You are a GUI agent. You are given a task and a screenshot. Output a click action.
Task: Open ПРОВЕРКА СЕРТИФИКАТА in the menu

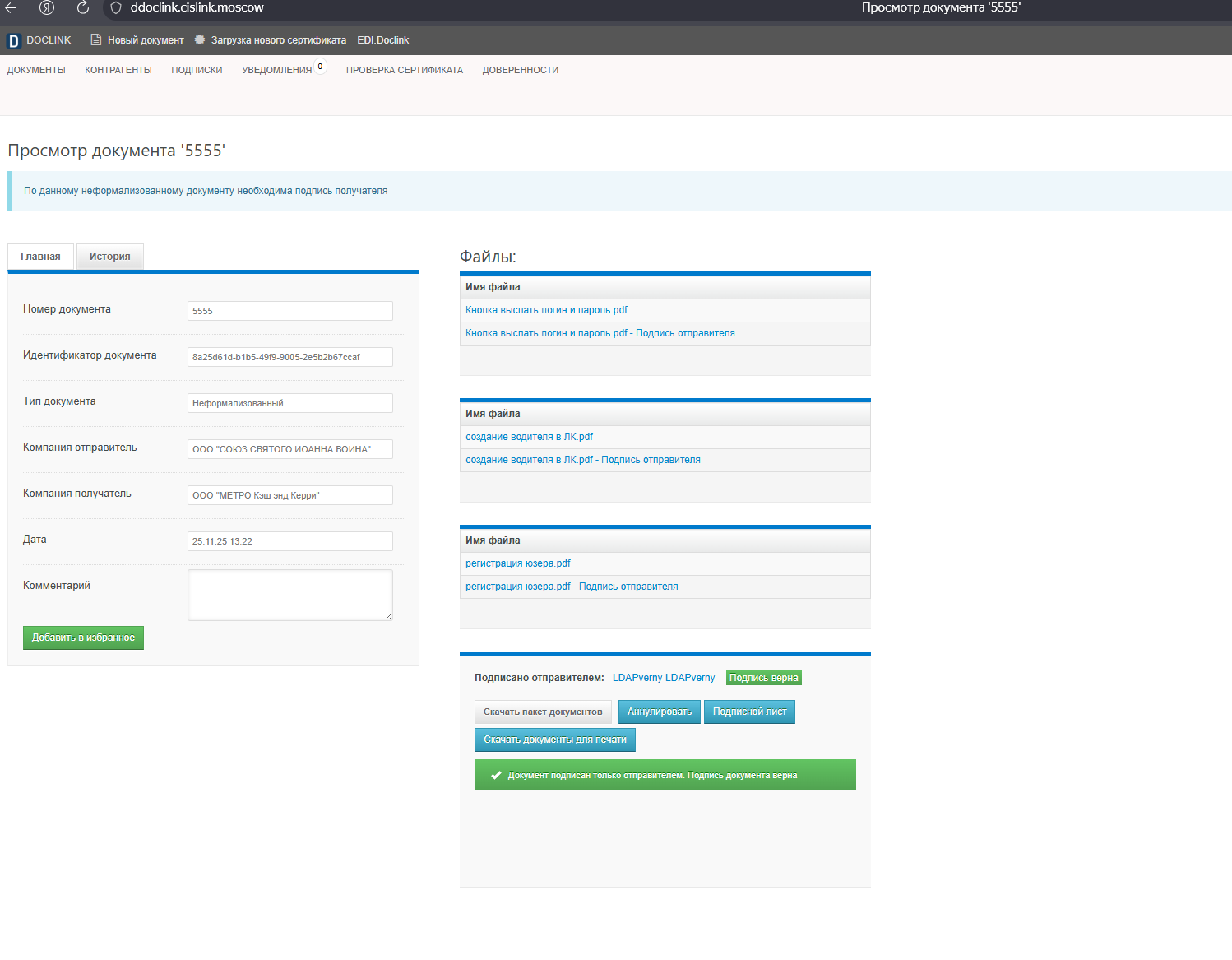pos(405,71)
